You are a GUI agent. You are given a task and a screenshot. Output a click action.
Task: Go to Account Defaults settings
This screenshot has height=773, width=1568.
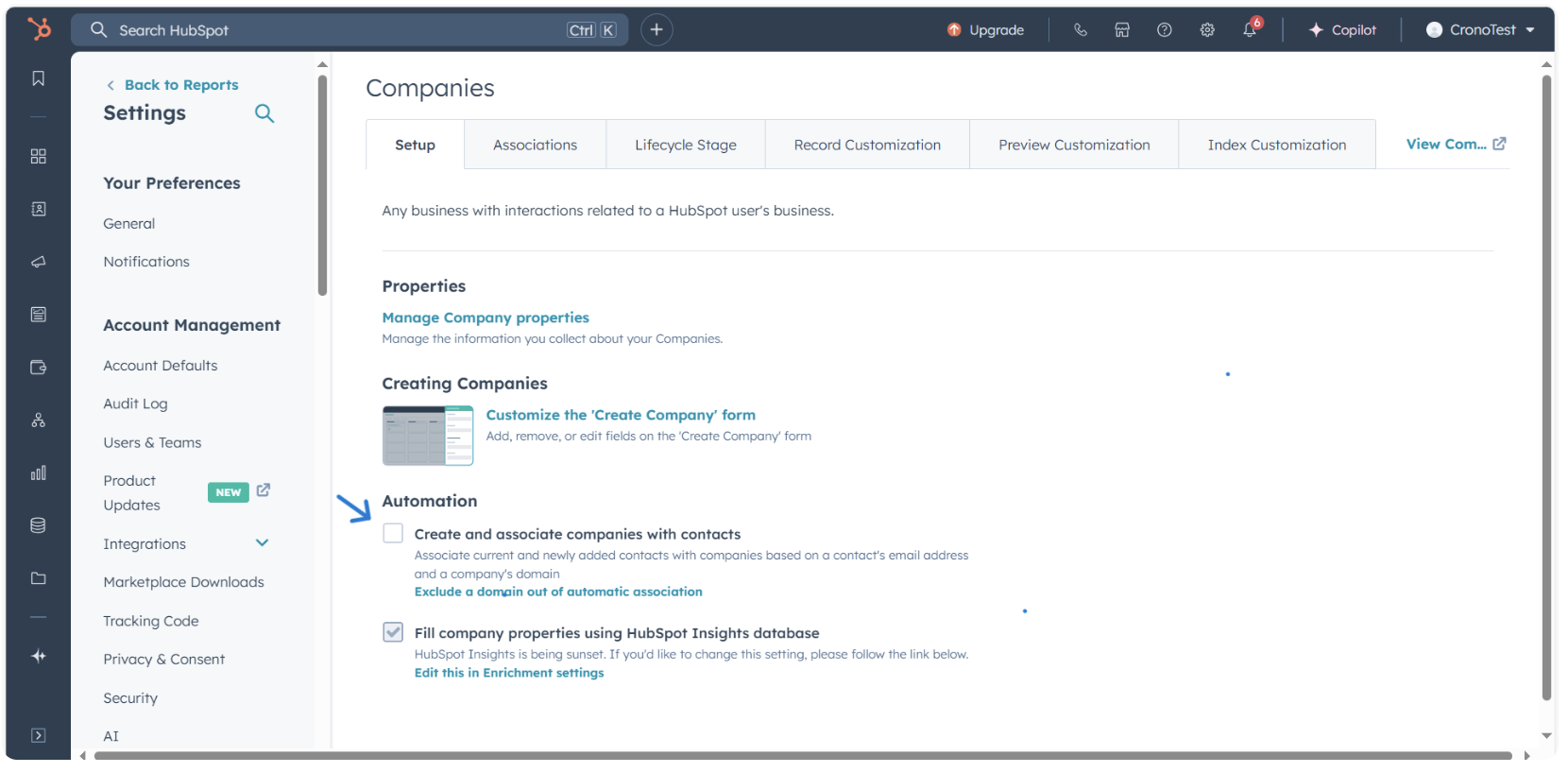(x=161, y=366)
